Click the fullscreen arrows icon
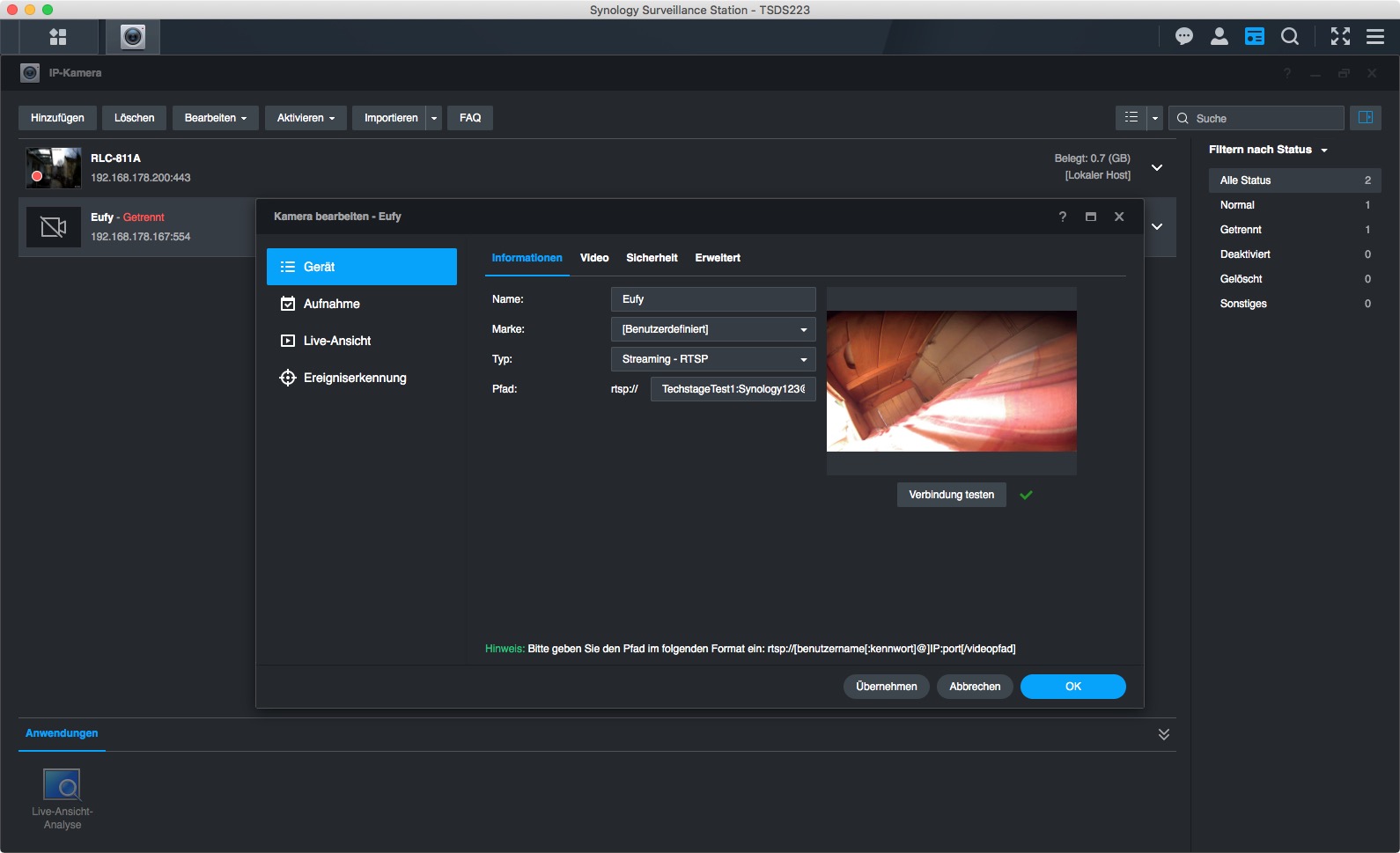Viewport: 1400px width, 853px height. click(x=1340, y=36)
